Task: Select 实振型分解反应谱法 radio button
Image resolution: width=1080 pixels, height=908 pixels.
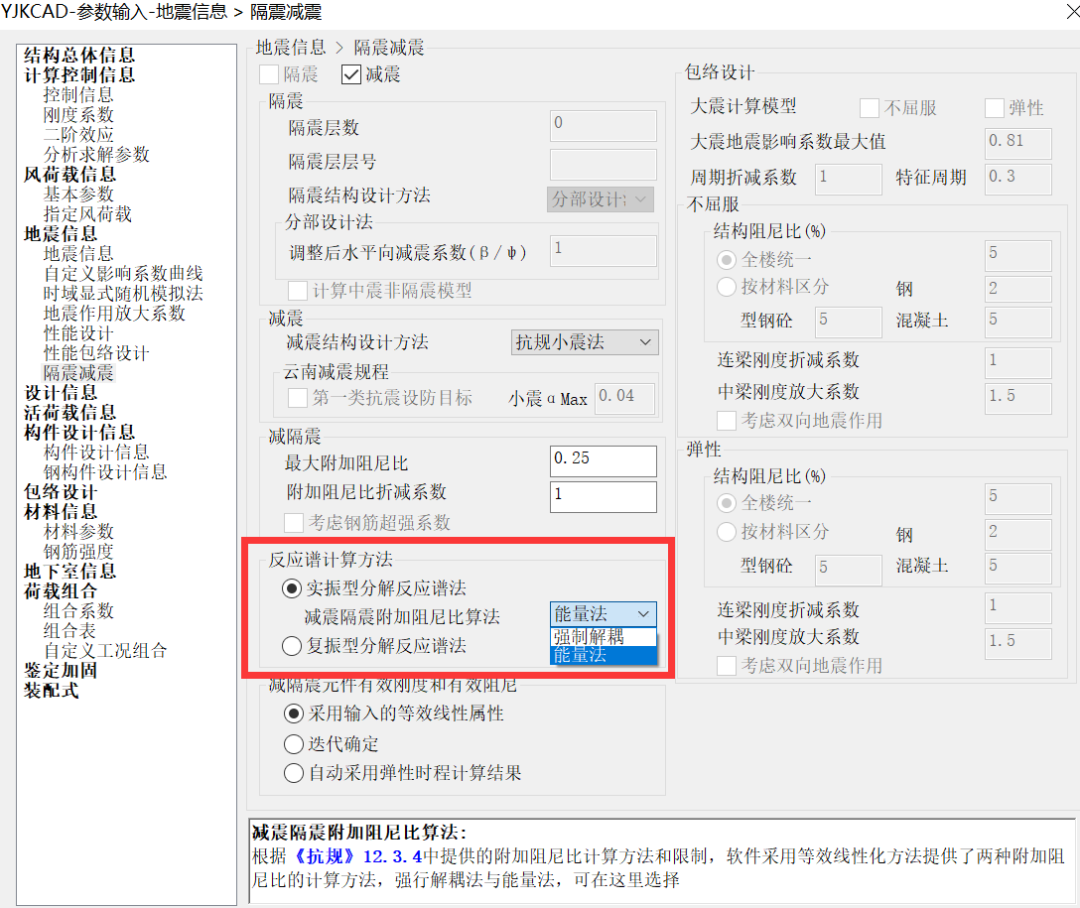Action: (291, 588)
